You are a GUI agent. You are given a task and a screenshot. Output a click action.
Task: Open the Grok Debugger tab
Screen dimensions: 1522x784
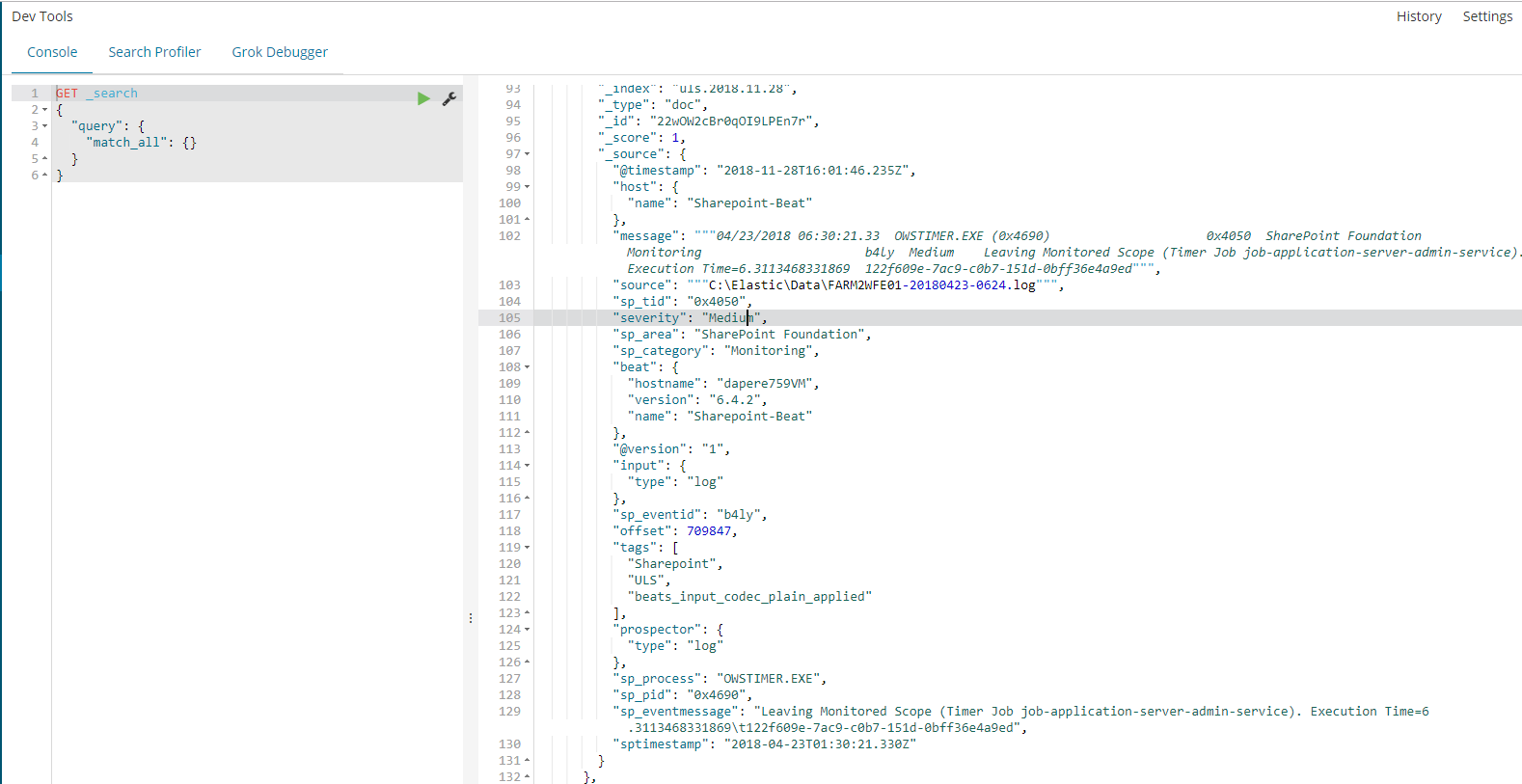click(280, 52)
